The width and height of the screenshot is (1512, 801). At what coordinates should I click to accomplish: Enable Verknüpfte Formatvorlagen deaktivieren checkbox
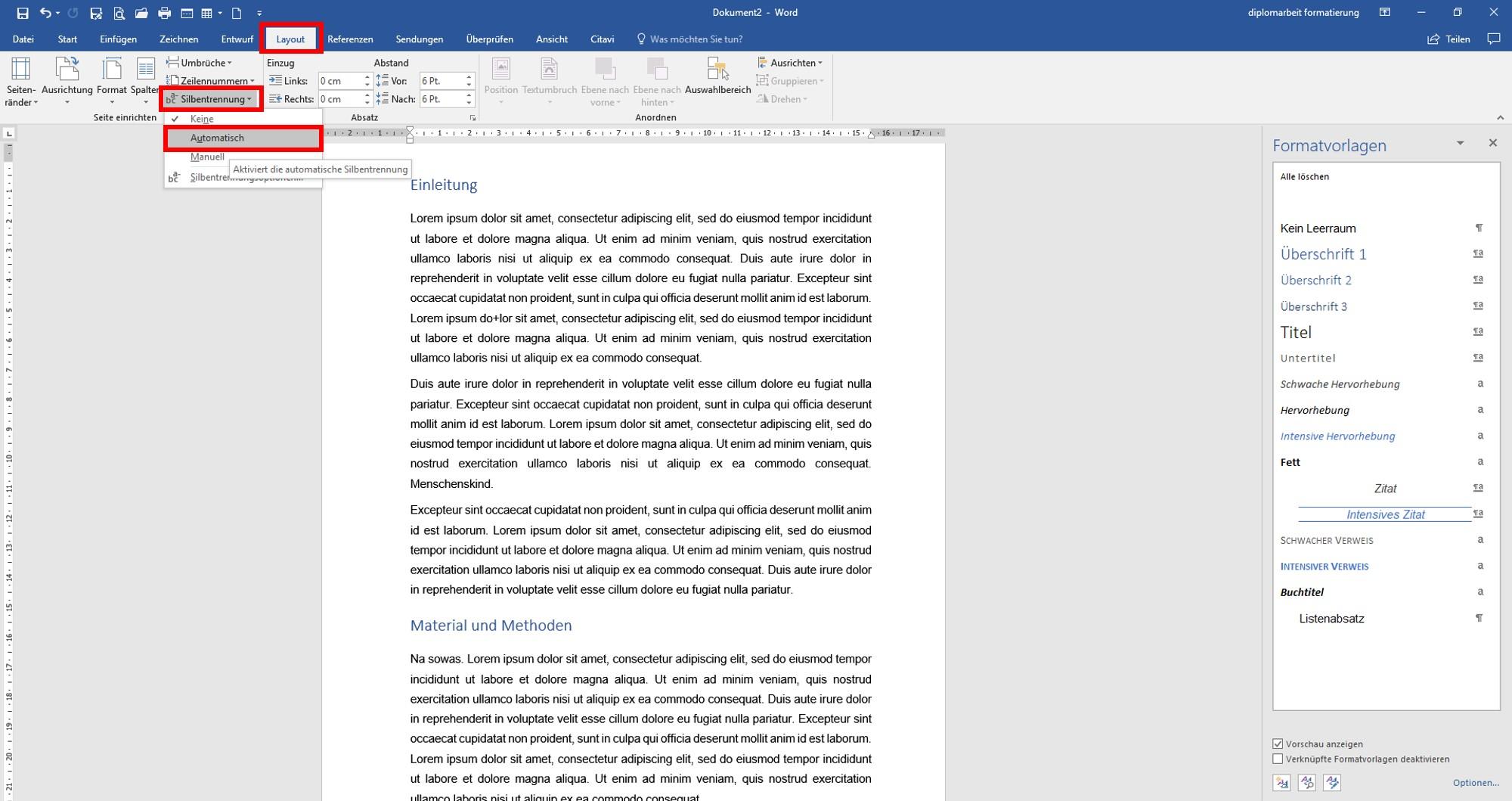tap(1278, 759)
